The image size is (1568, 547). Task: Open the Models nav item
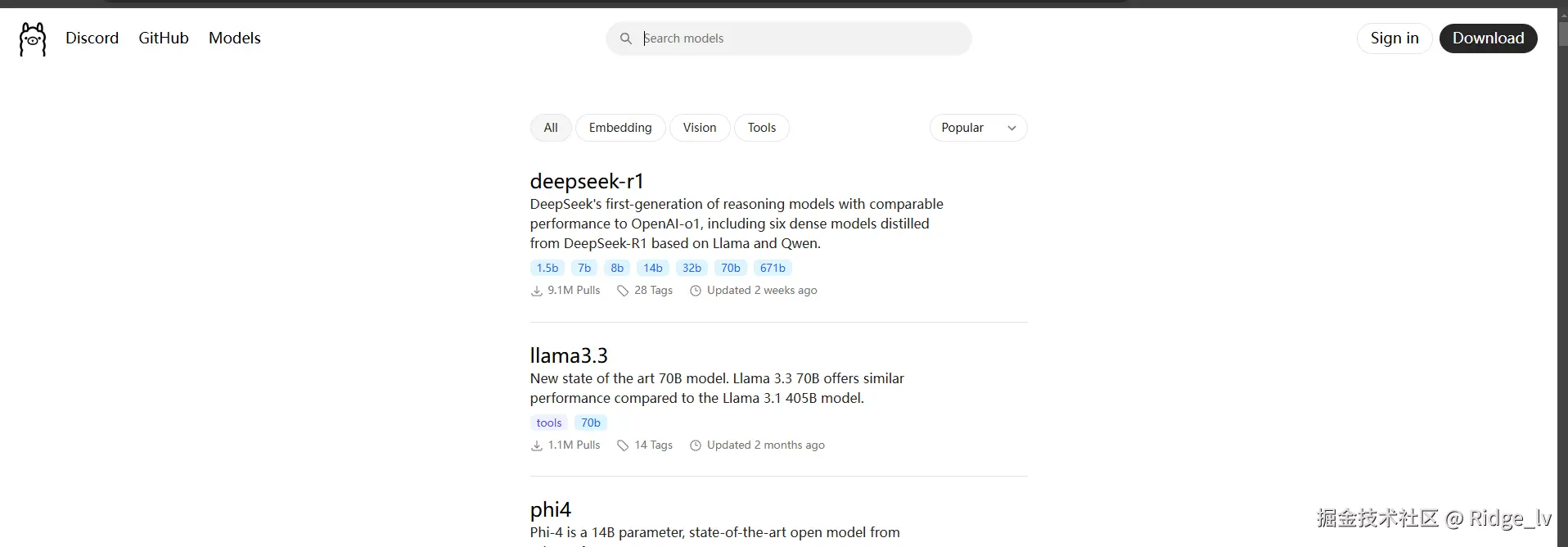(235, 38)
